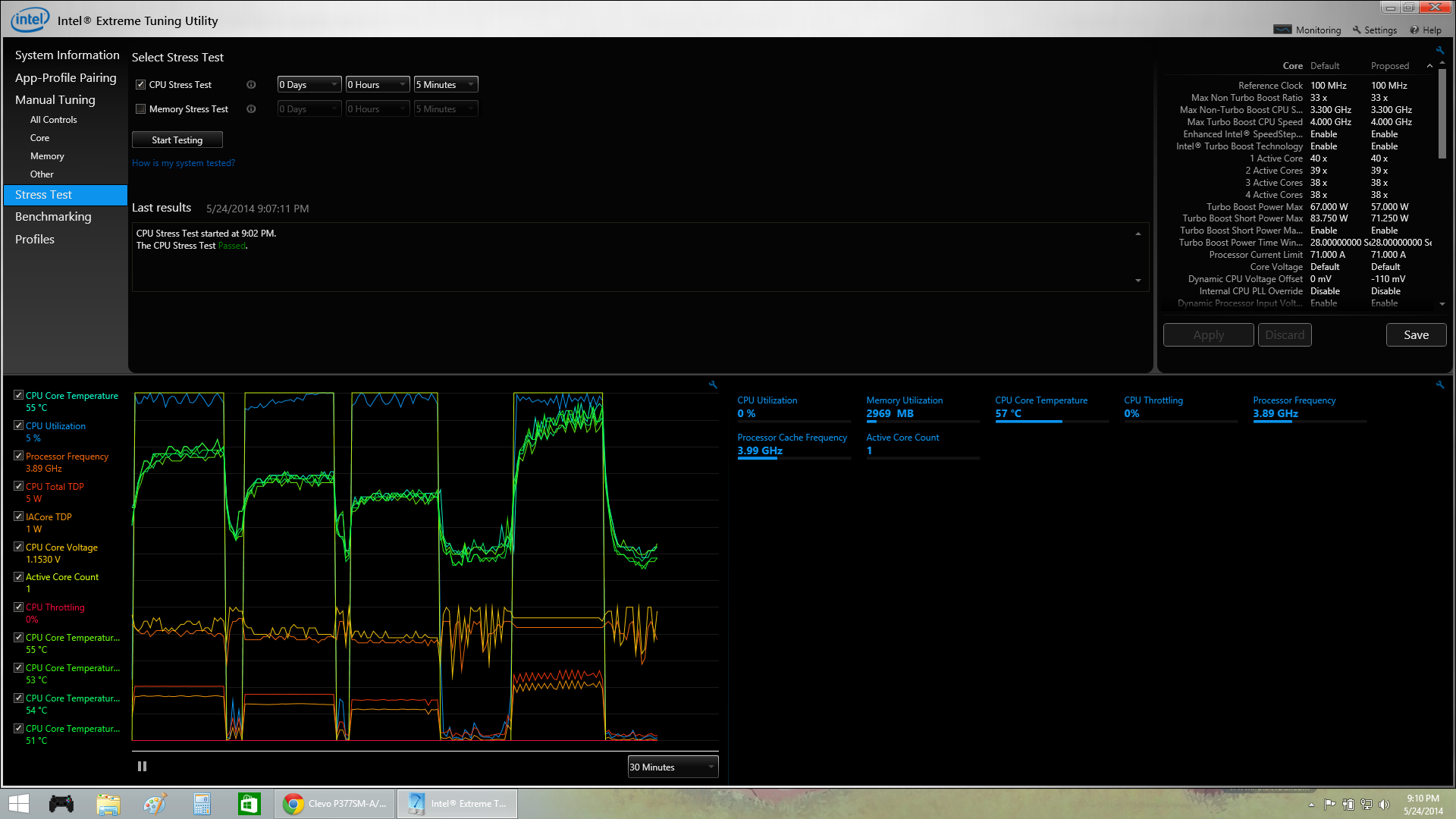Open Calculator from taskbar

point(202,804)
